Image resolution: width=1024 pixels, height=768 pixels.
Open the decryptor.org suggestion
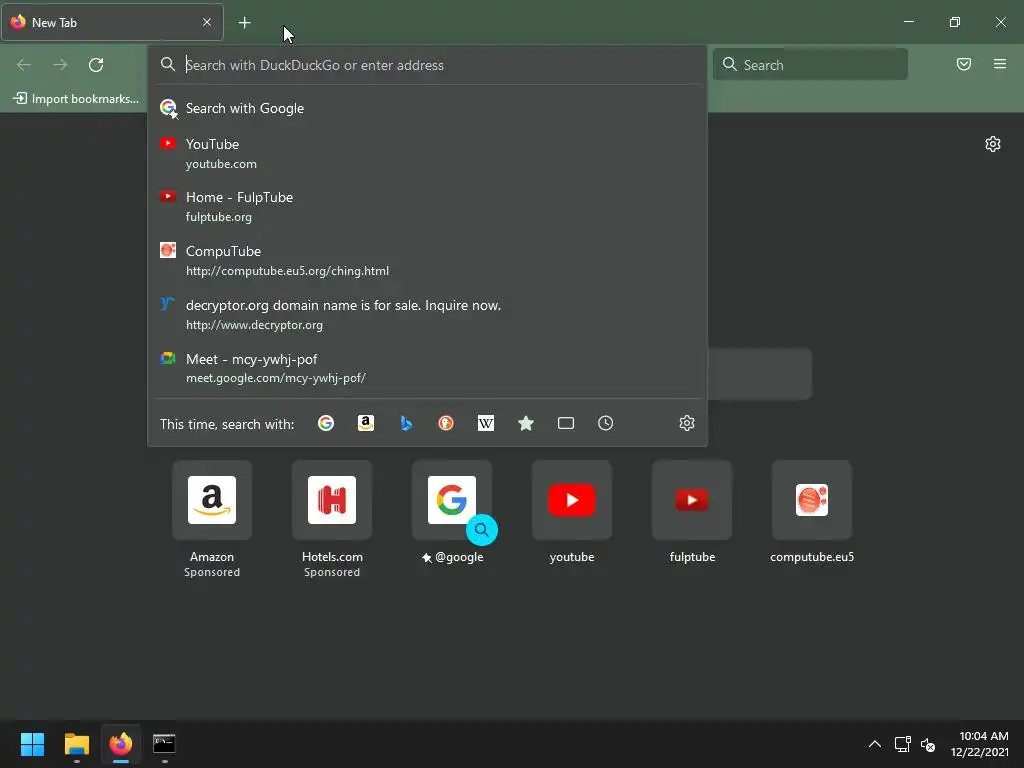point(428,314)
